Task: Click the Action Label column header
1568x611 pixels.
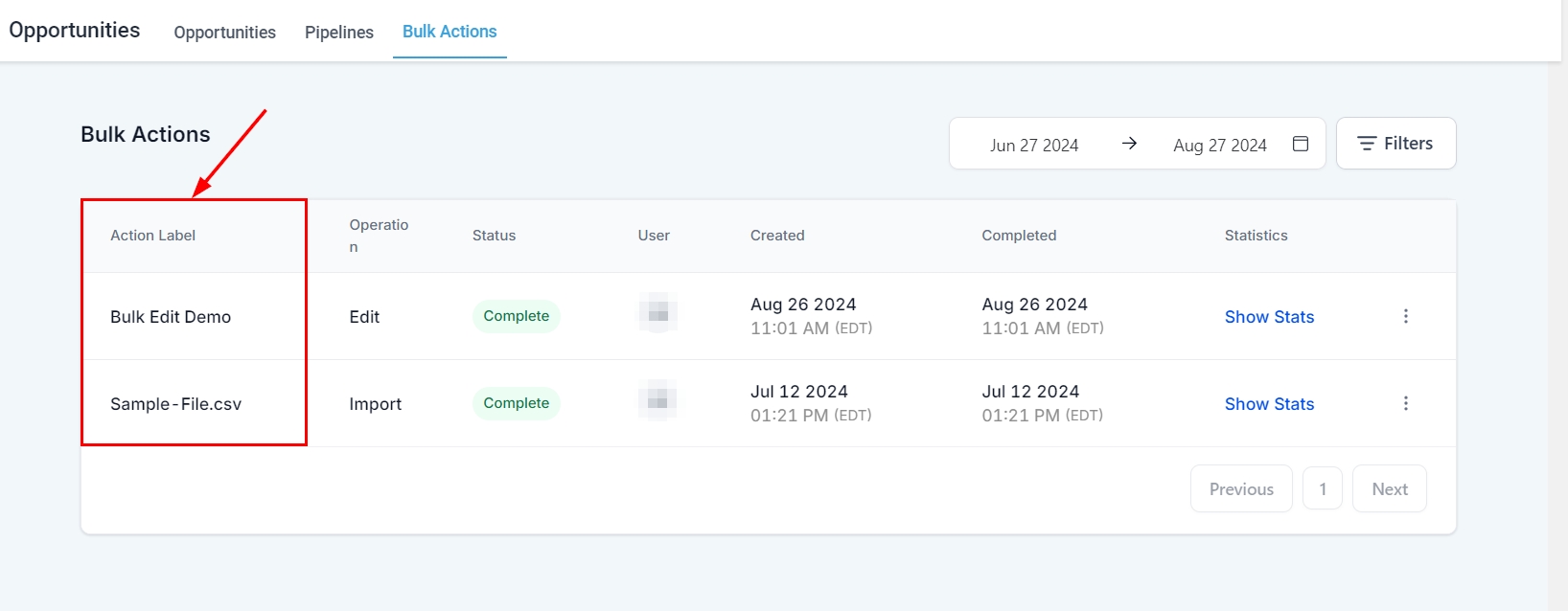Action: (x=152, y=236)
